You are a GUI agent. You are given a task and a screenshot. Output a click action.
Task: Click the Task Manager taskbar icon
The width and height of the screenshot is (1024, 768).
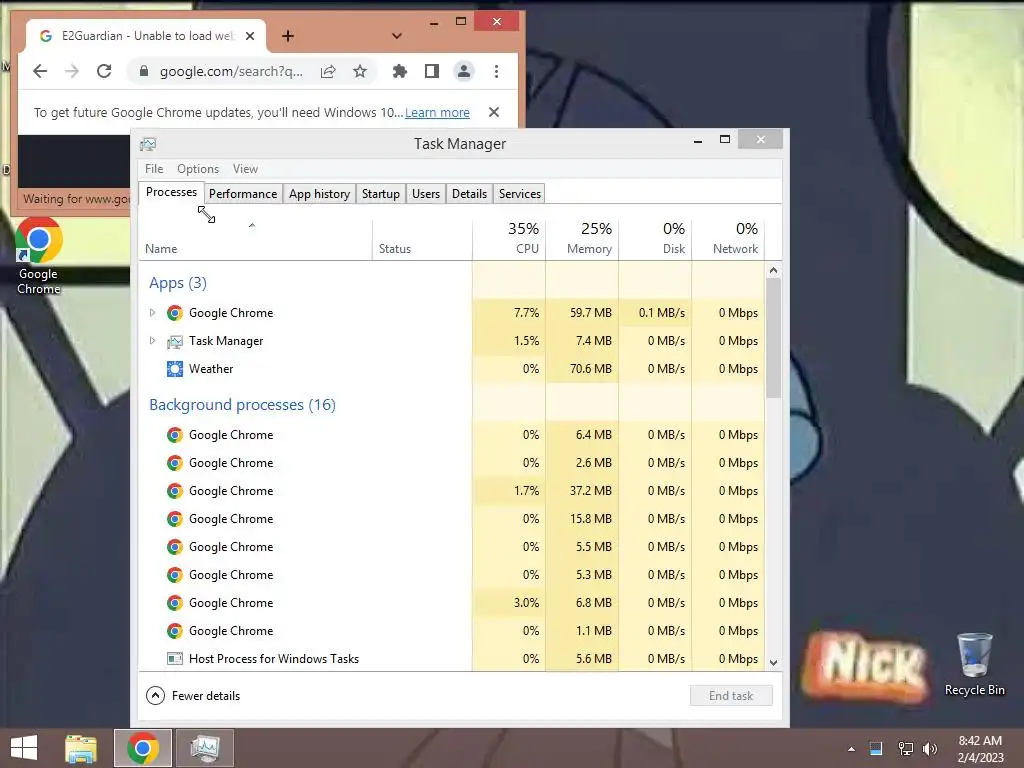pyautogui.click(x=205, y=748)
